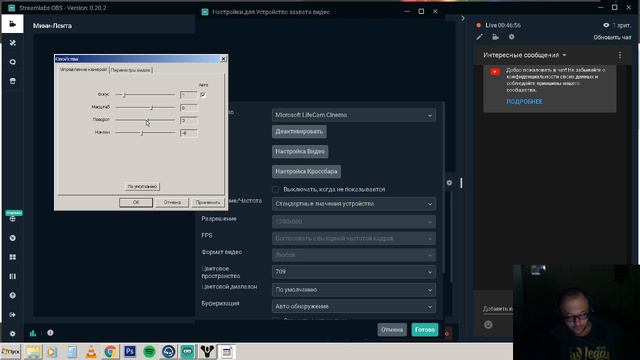Viewport: 640px width, 360px height.
Task: Open Spotify from the taskbar
Action: pos(149,351)
